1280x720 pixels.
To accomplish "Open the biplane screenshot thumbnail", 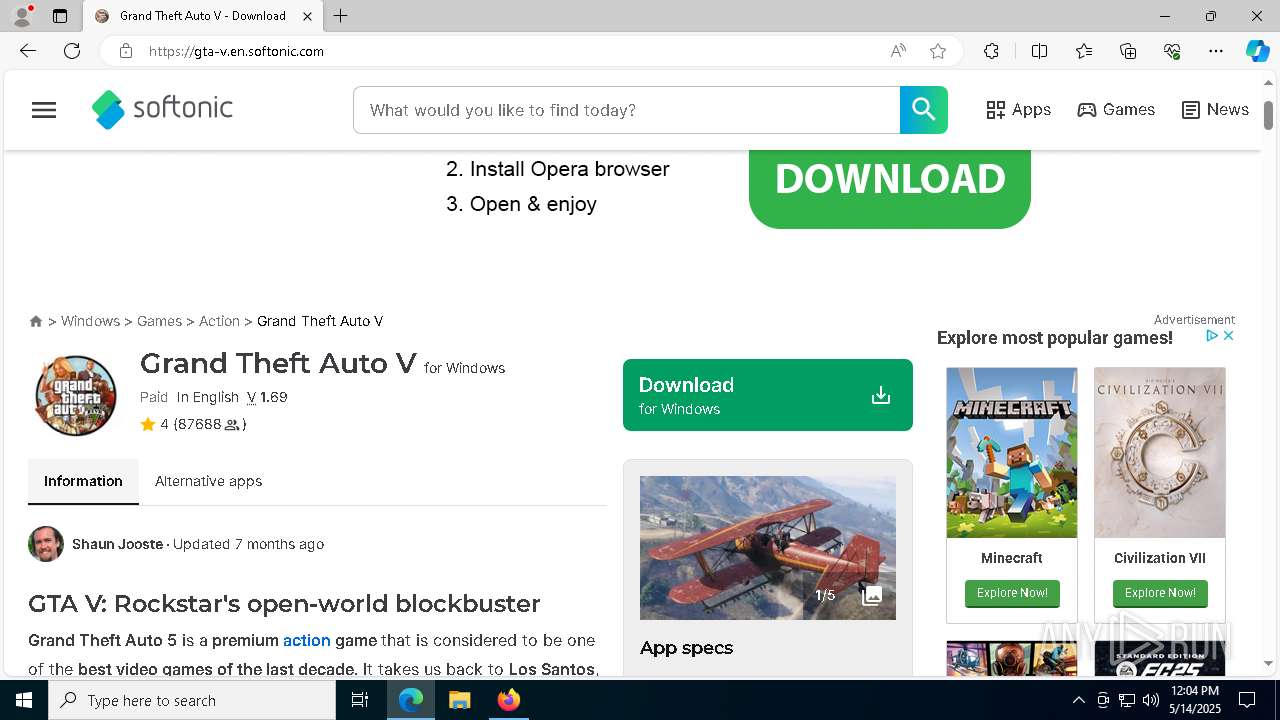I will (767, 547).
